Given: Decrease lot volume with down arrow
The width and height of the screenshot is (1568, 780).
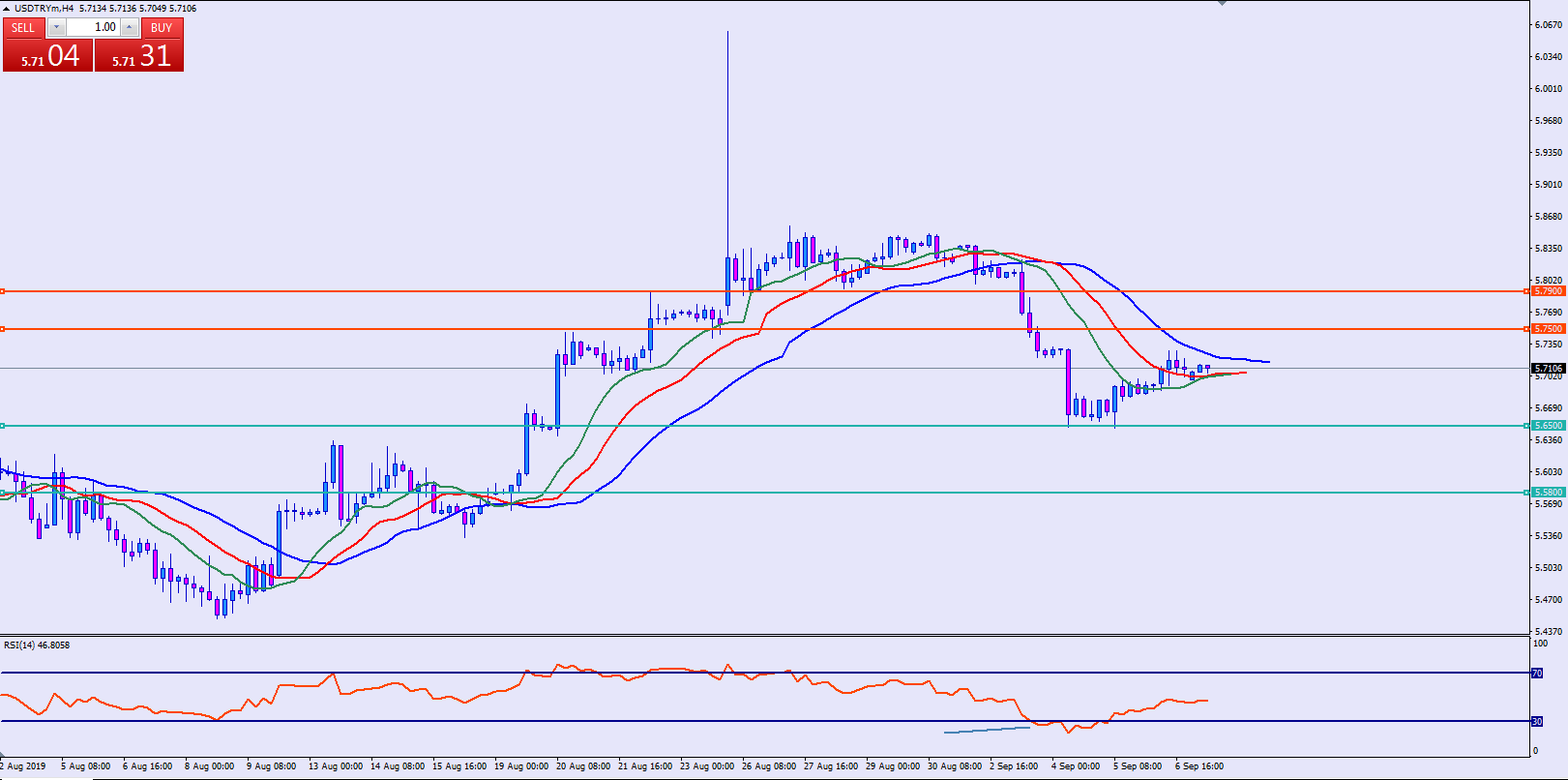Looking at the screenshot, I should pyautogui.click(x=56, y=28).
